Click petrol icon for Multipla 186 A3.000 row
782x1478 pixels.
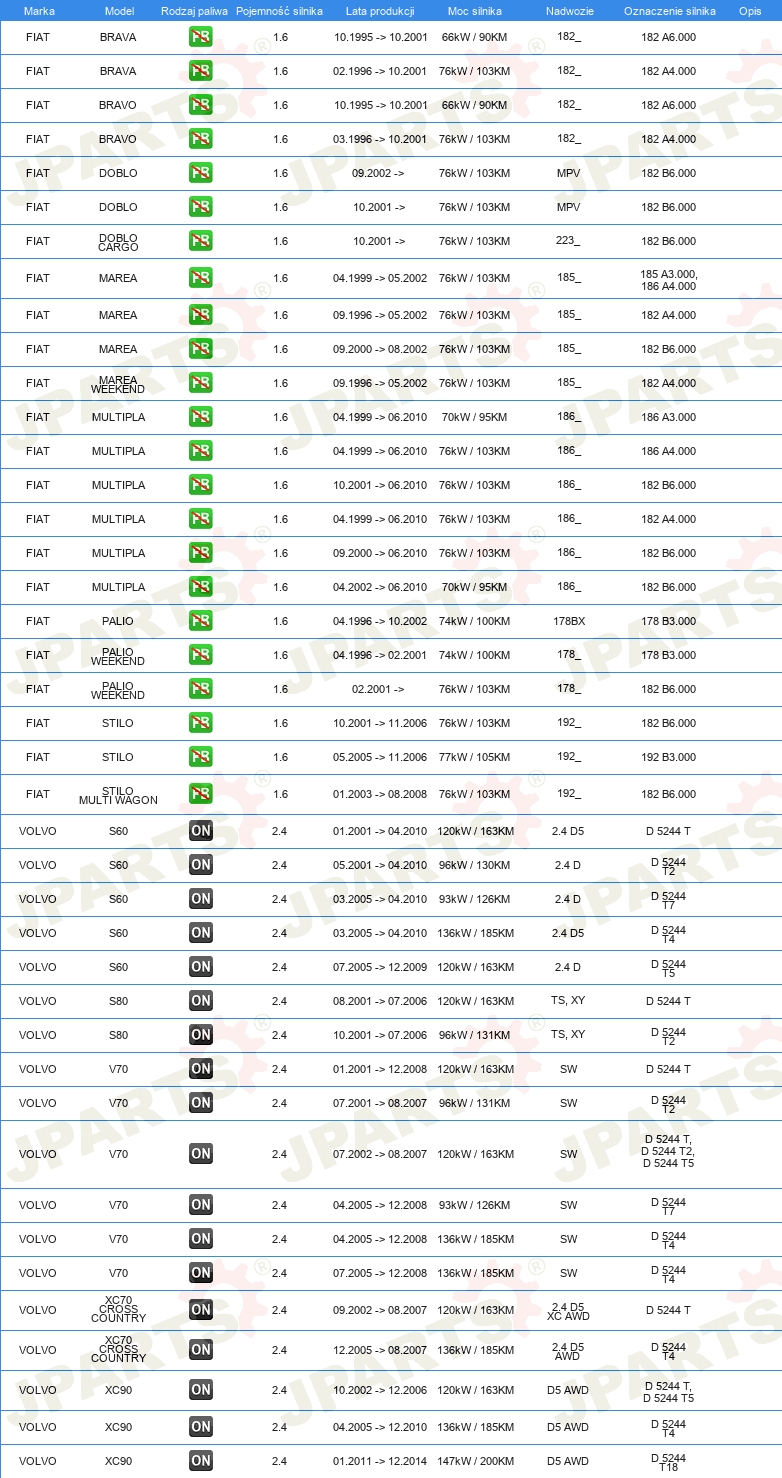(x=200, y=417)
